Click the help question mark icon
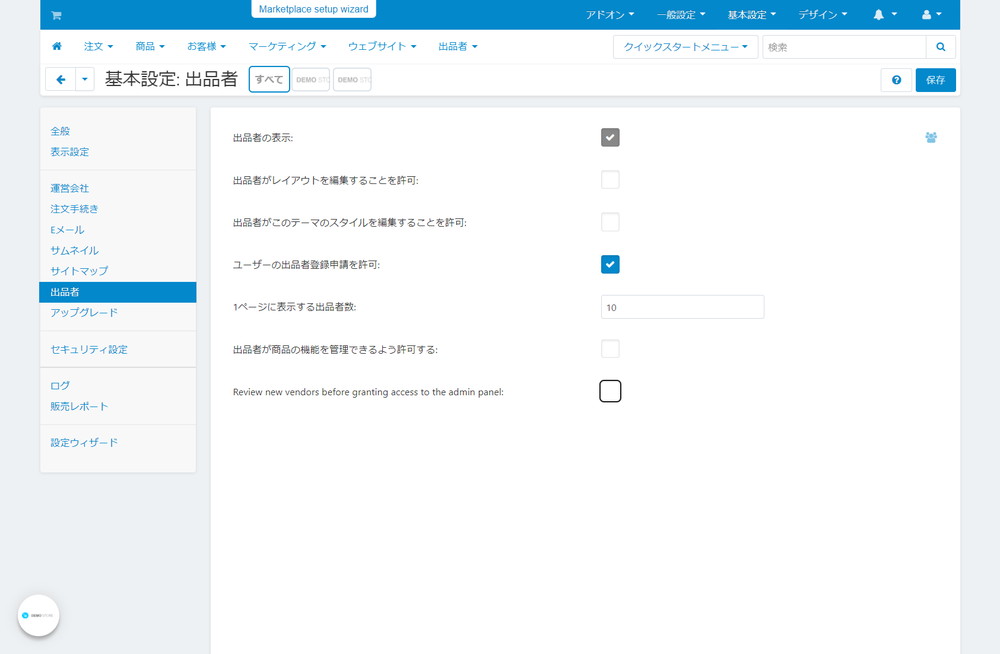Viewport: 1000px width, 654px height. (x=896, y=80)
